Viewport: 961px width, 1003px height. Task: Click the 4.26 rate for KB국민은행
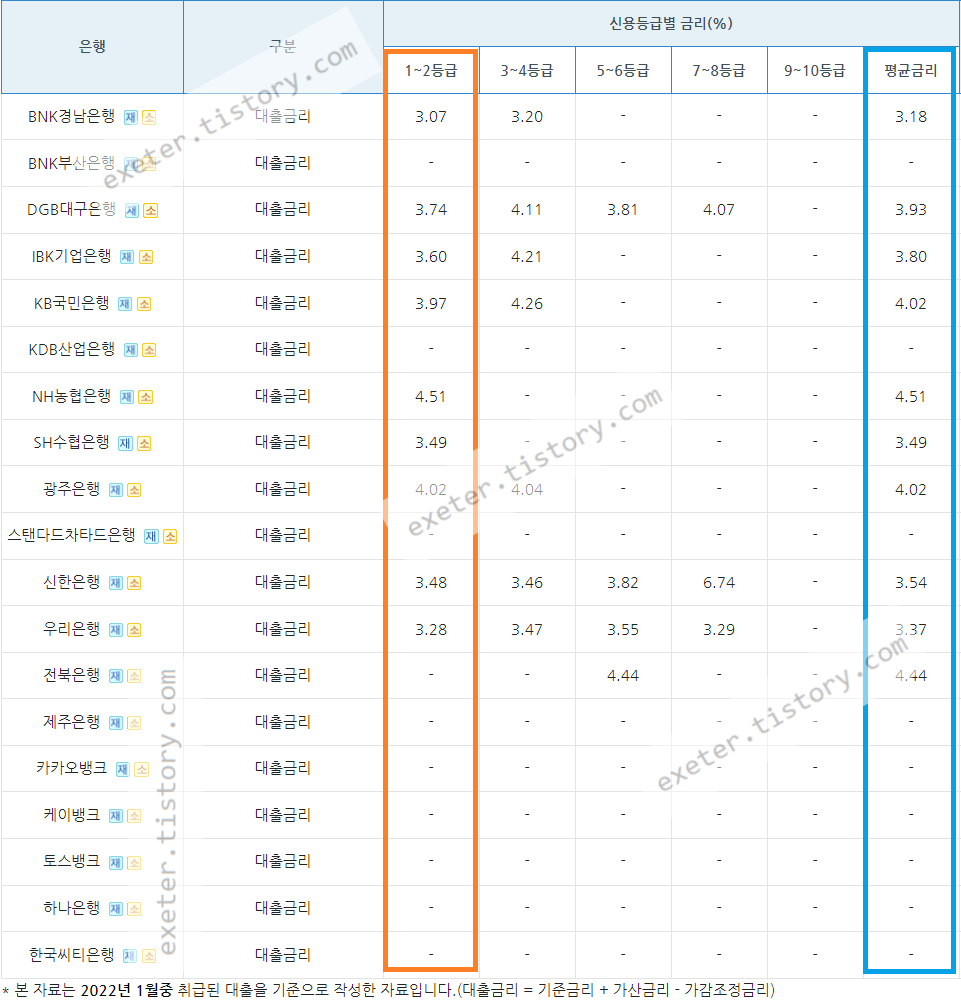click(x=527, y=304)
